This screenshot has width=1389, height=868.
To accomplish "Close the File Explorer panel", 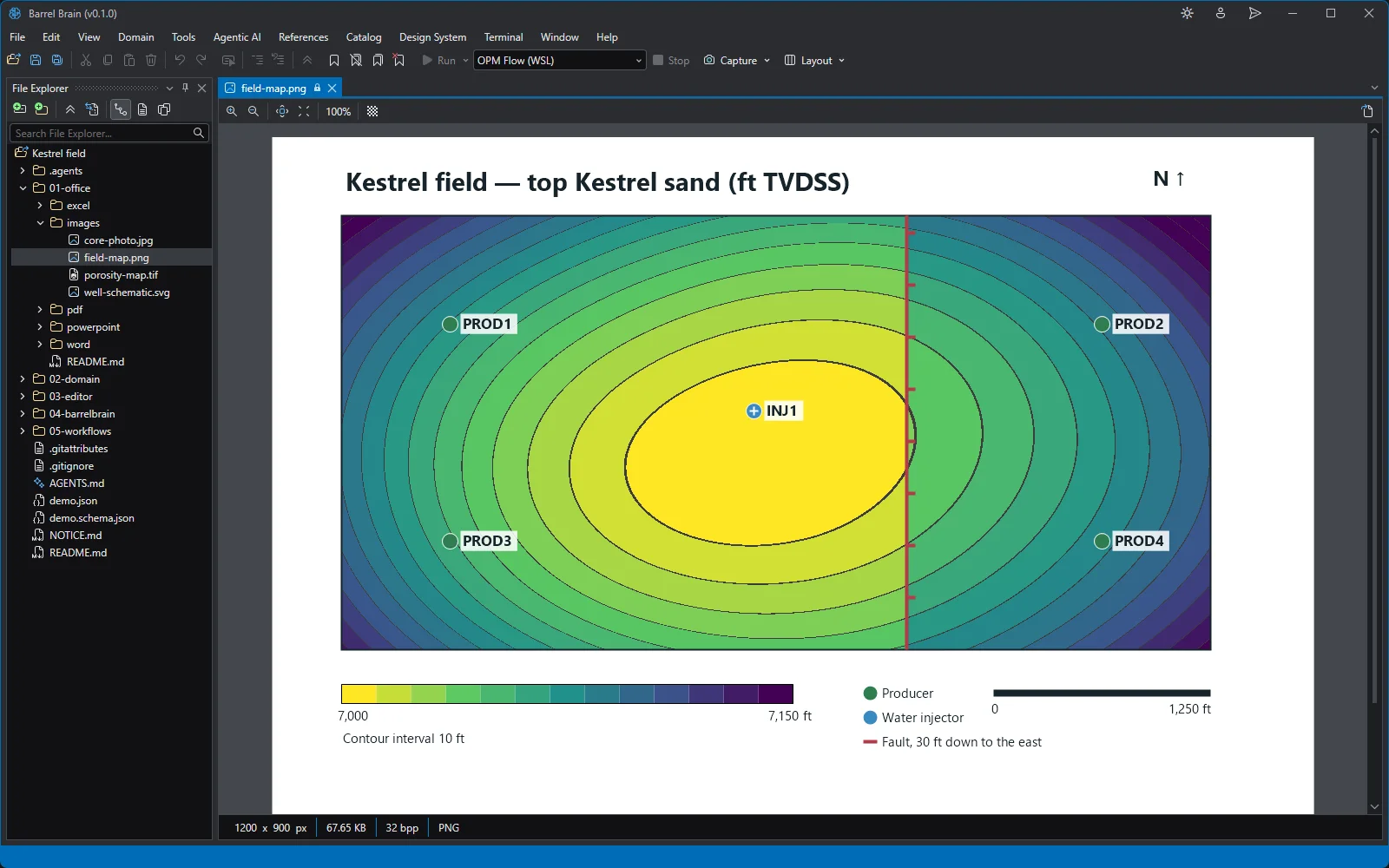I will pyautogui.click(x=202, y=88).
